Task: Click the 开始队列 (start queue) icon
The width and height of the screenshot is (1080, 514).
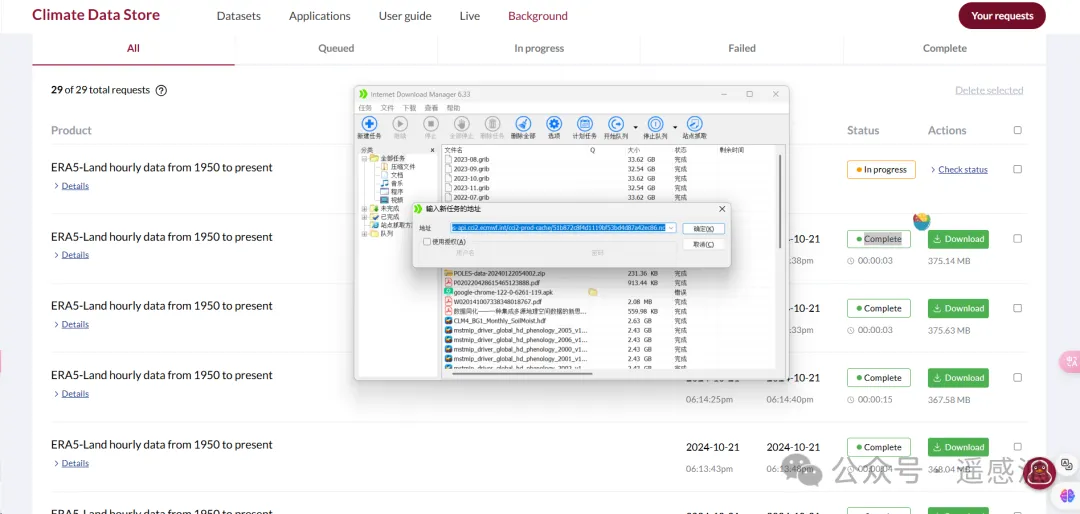Action: 616,124
